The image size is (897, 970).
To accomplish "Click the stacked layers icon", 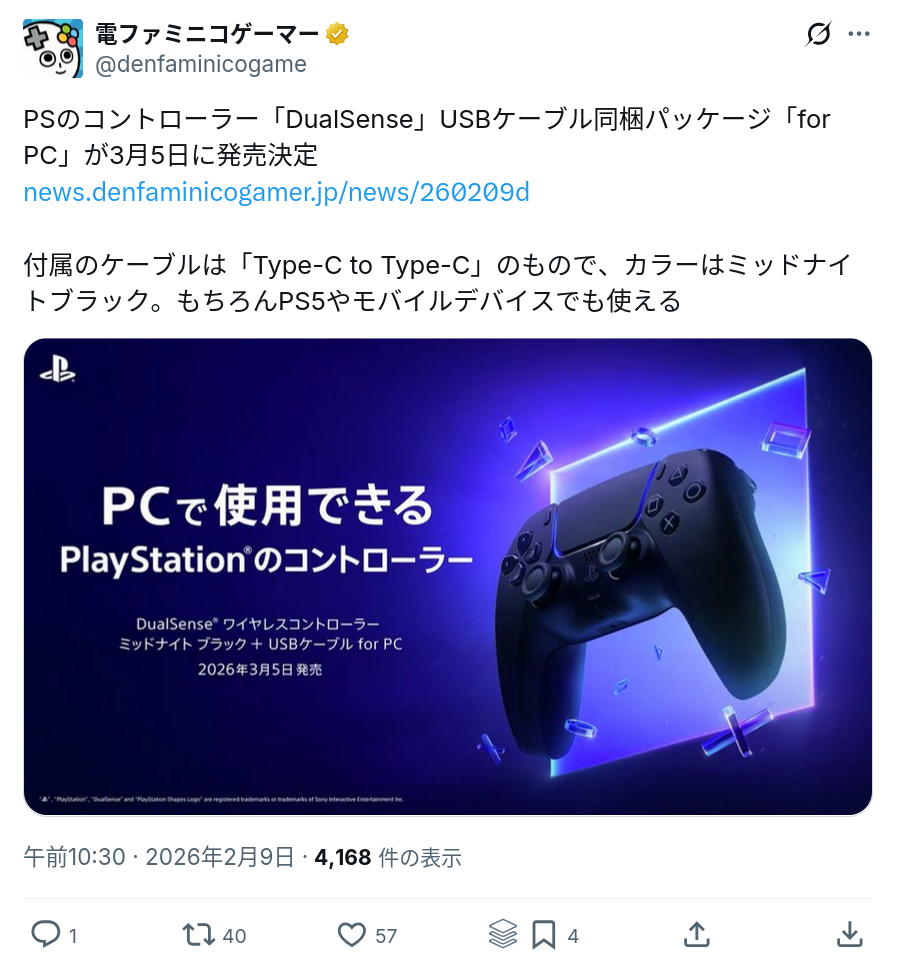I will 502,934.
